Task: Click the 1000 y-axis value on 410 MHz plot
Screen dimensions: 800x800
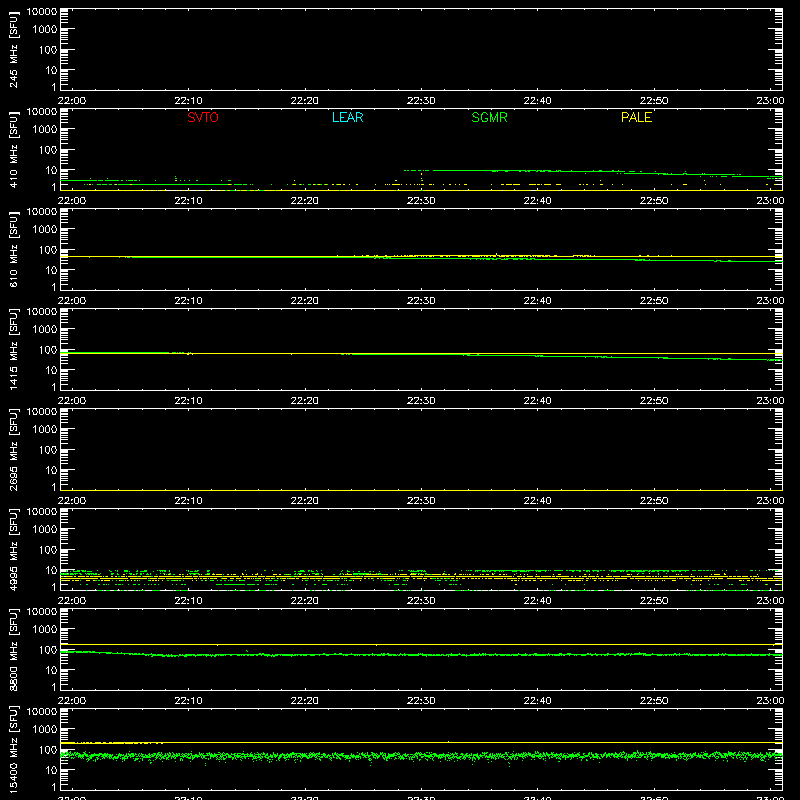Action: pos(45,129)
